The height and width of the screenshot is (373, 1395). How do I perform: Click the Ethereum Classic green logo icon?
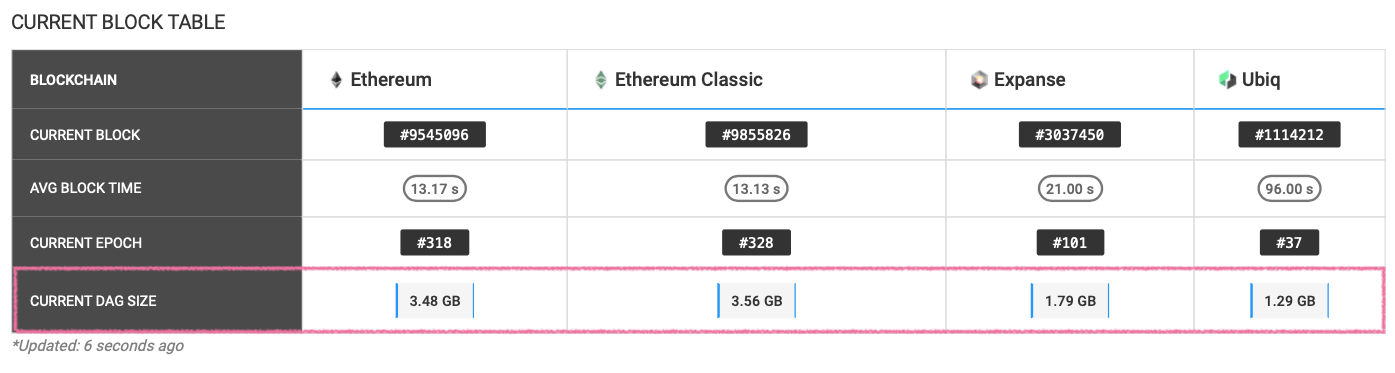click(x=600, y=80)
